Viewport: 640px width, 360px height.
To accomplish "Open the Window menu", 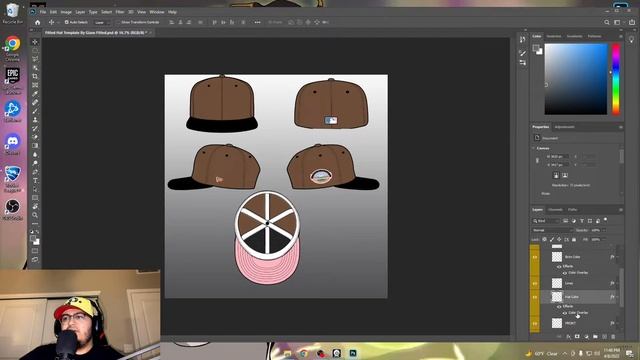I will (156, 12).
